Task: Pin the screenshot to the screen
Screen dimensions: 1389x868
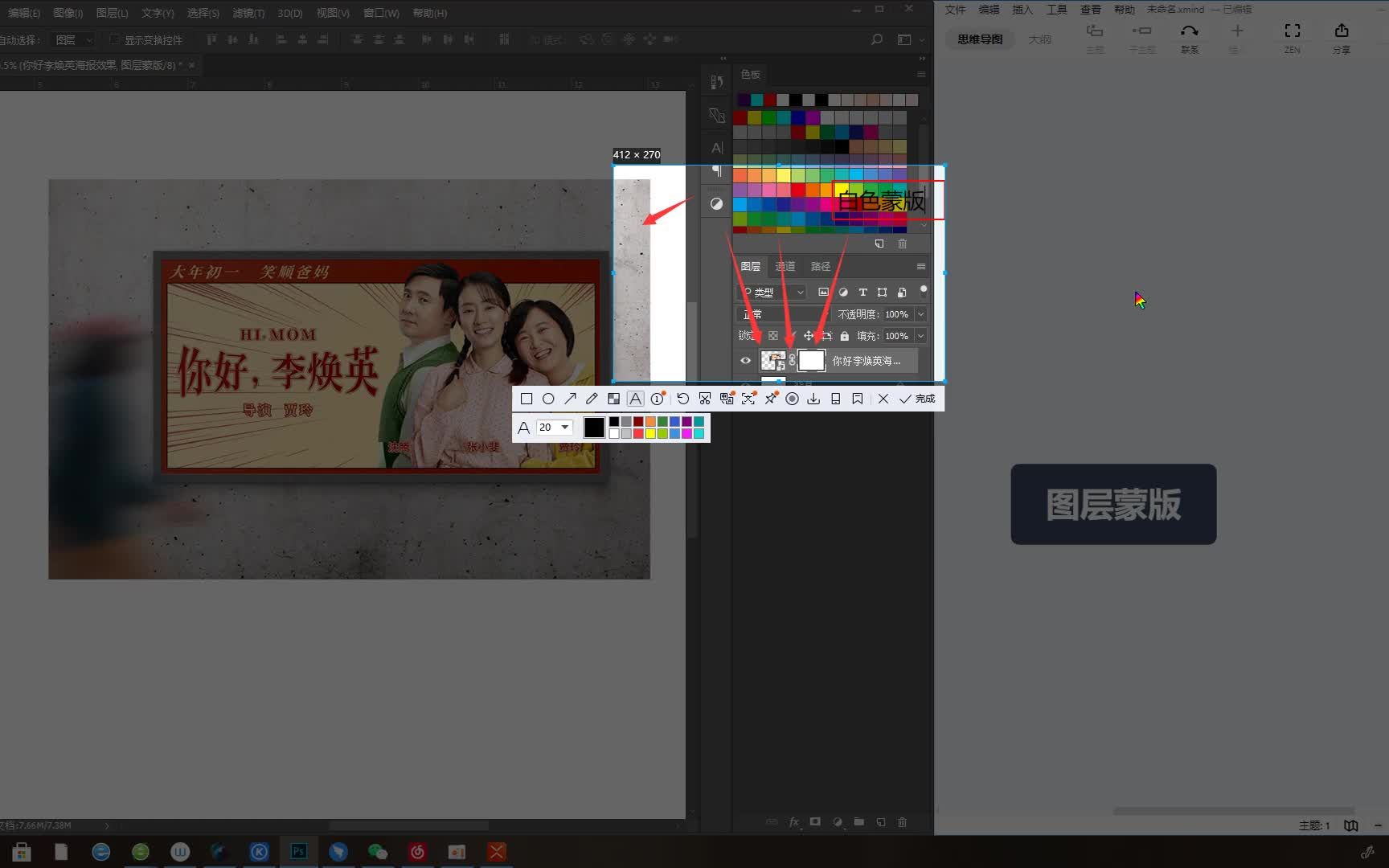Action: click(x=770, y=399)
